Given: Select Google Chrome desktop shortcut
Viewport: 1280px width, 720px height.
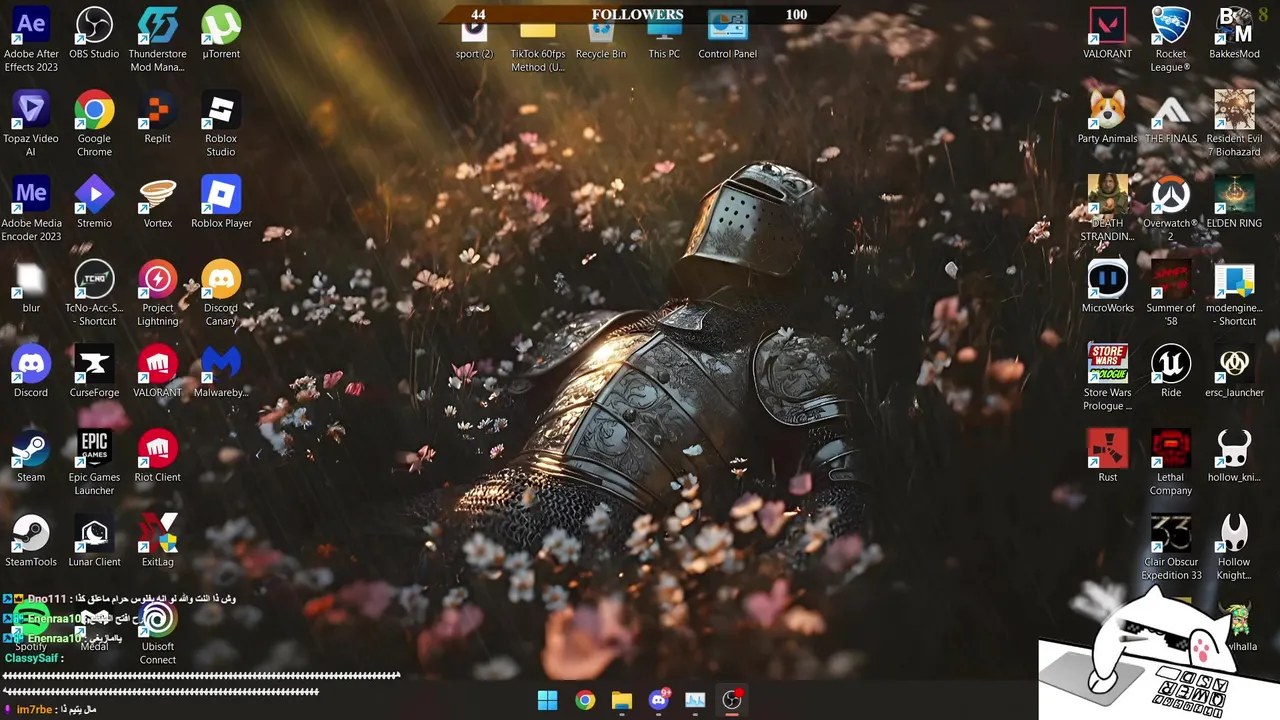Looking at the screenshot, I should [94, 125].
